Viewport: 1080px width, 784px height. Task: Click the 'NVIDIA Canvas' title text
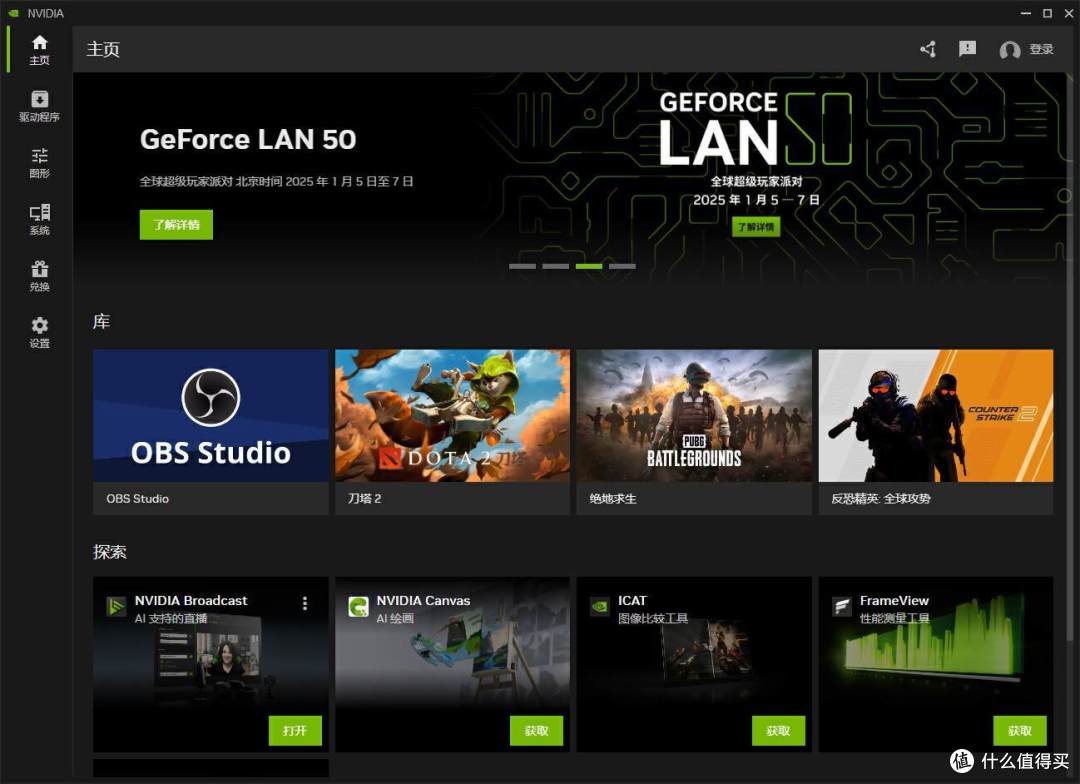pos(424,600)
